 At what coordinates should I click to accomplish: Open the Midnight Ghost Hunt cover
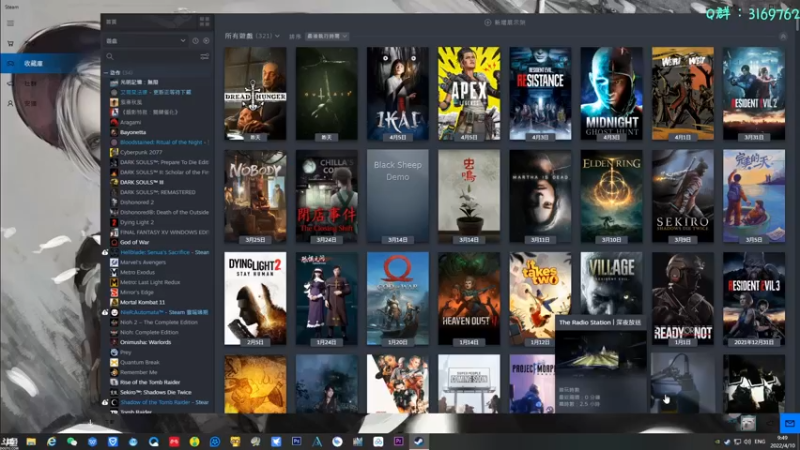point(611,94)
